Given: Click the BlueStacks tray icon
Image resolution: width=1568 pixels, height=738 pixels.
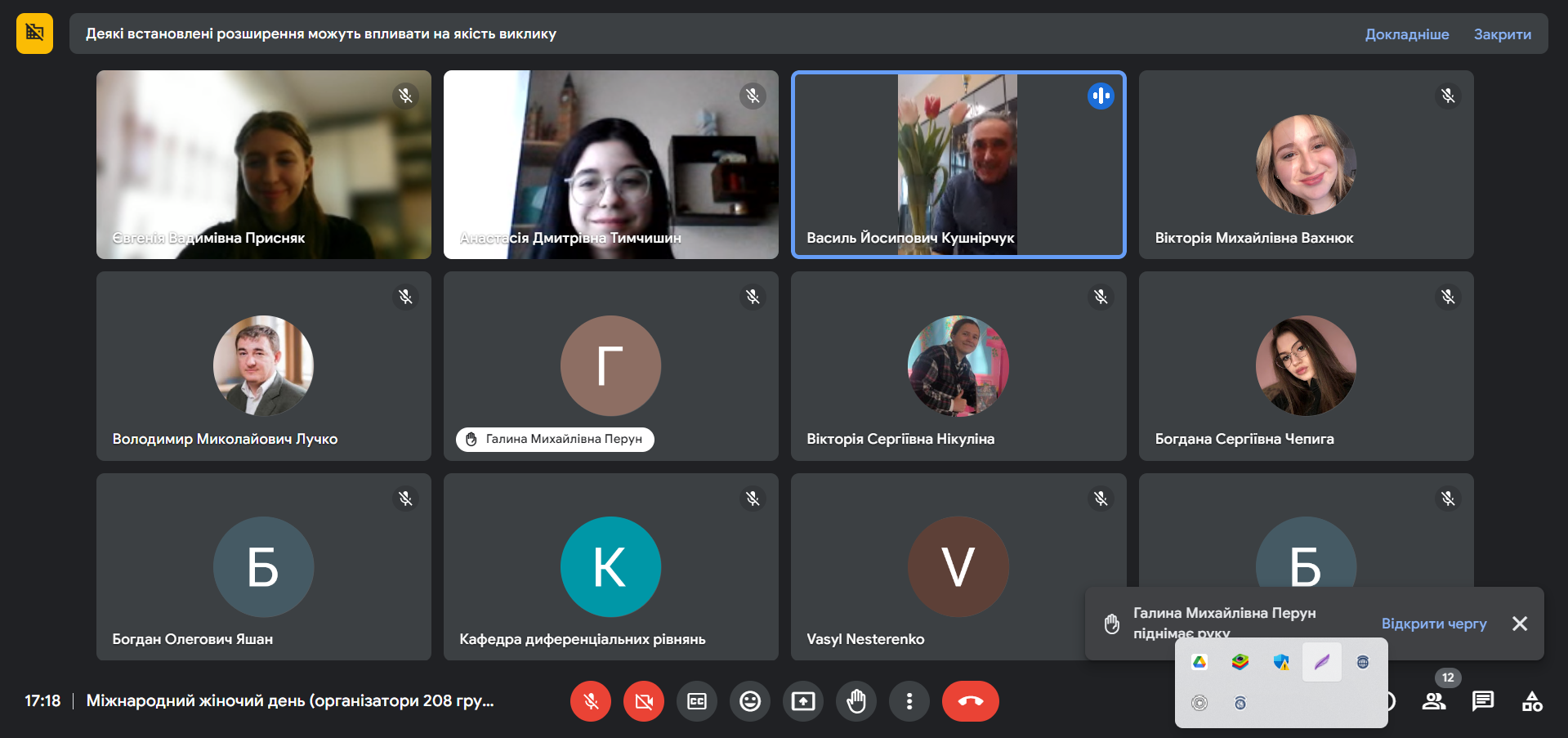Looking at the screenshot, I should coord(1240,662).
